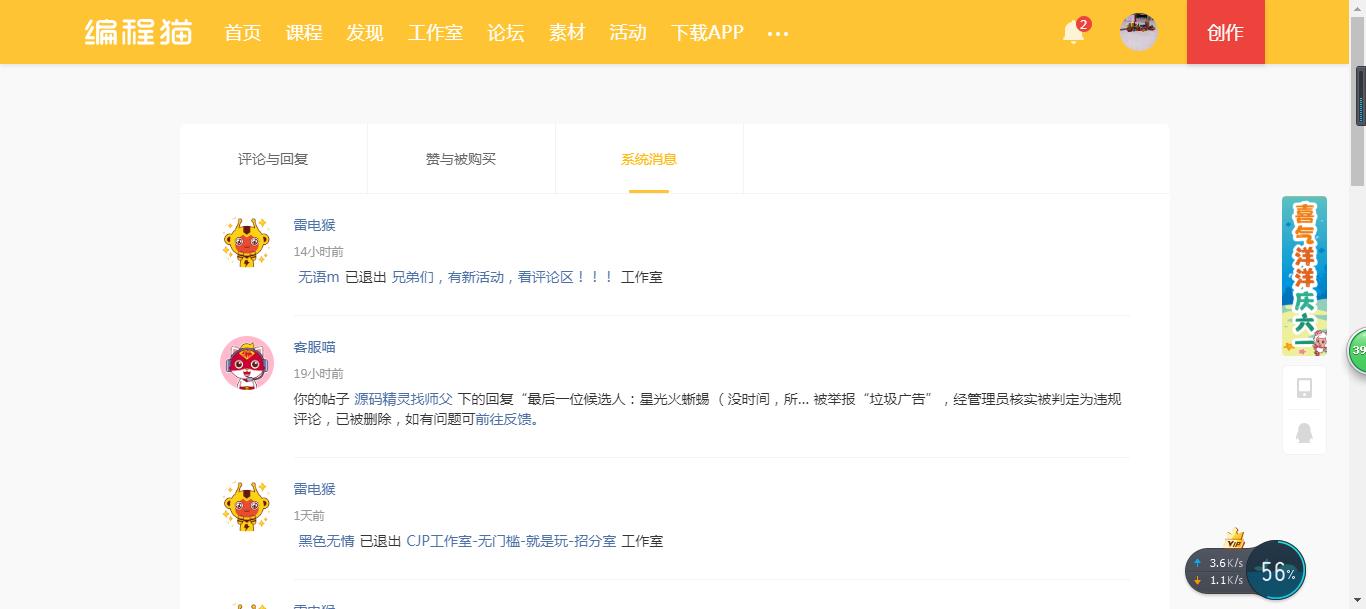
Task: Open 论坛 in the navigation
Action: coord(506,32)
